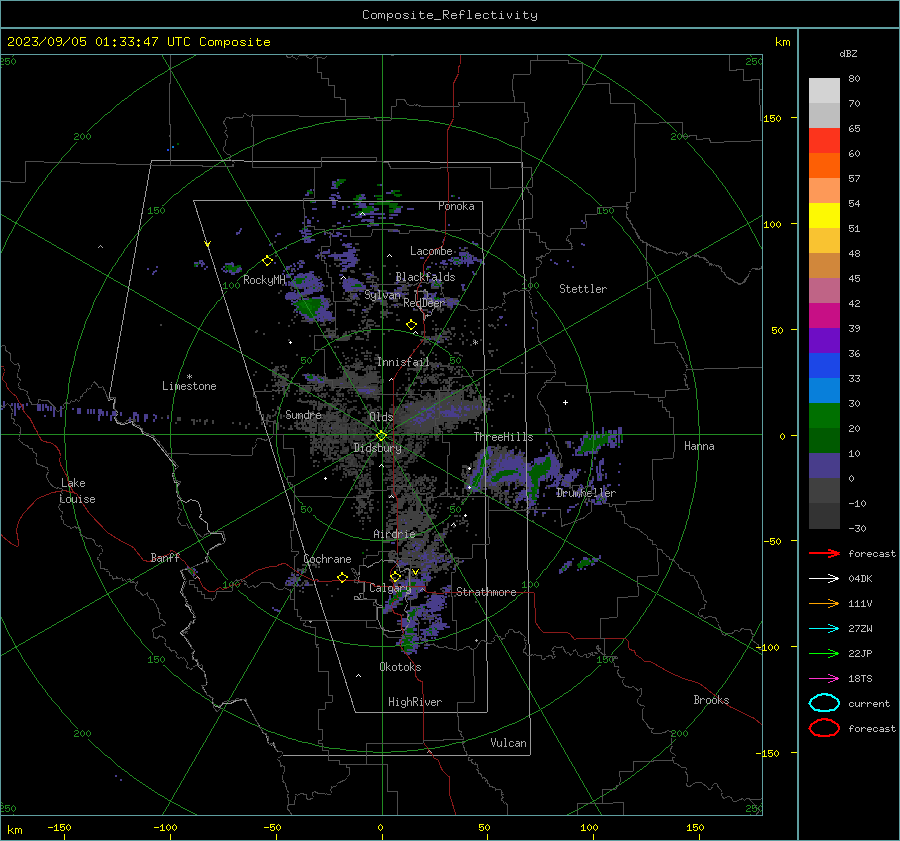The height and width of the screenshot is (841, 900).
Task: Select the bright yellow 51-54 dBZ swatch
Action: (824, 215)
